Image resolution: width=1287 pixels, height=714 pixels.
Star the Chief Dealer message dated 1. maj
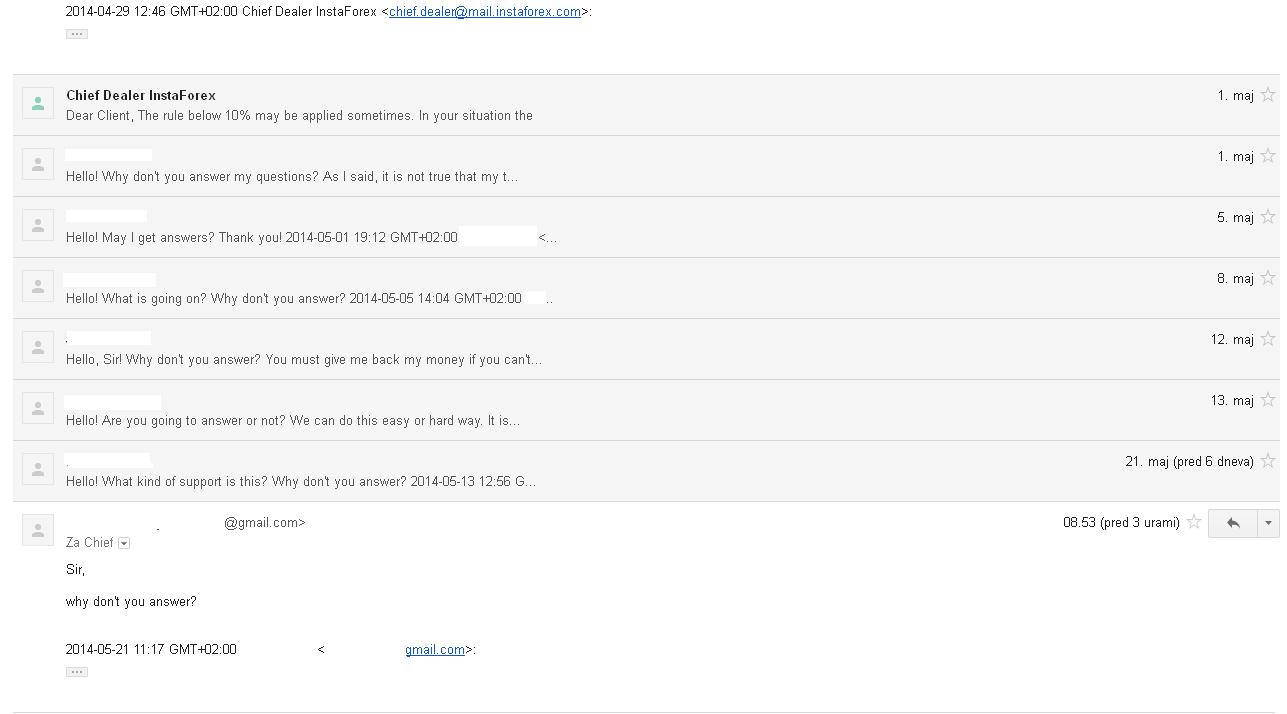(1268, 95)
